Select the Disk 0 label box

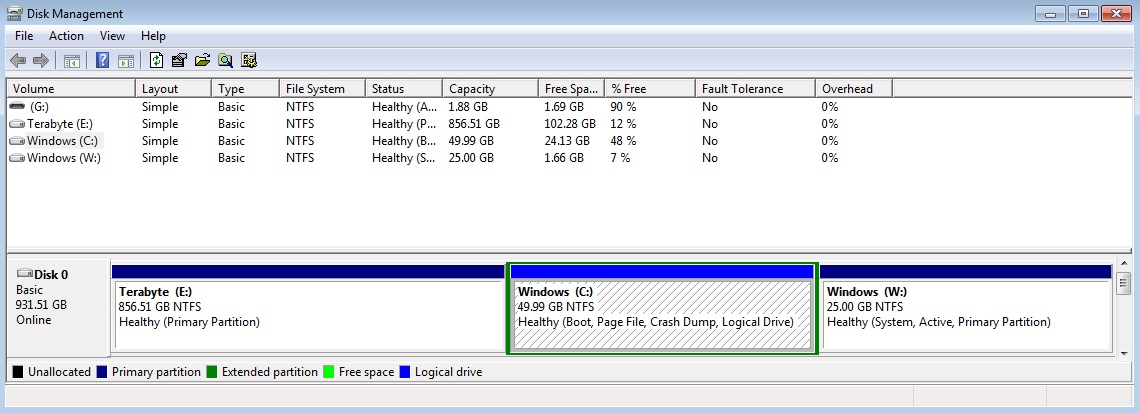[x=57, y=308]
